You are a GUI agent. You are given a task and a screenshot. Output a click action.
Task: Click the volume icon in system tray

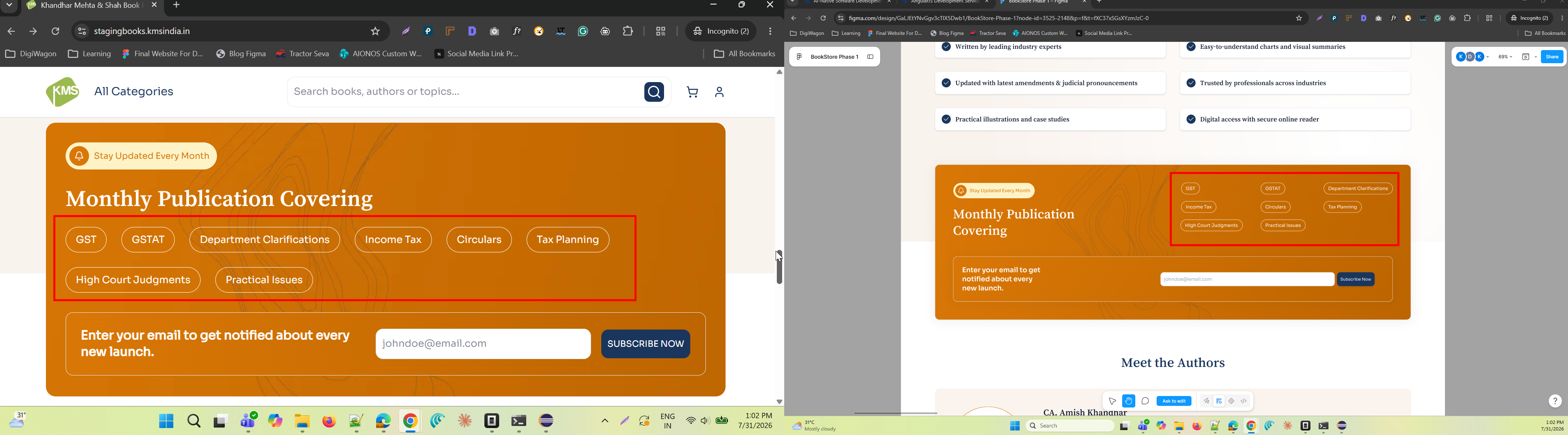point(705,421)
